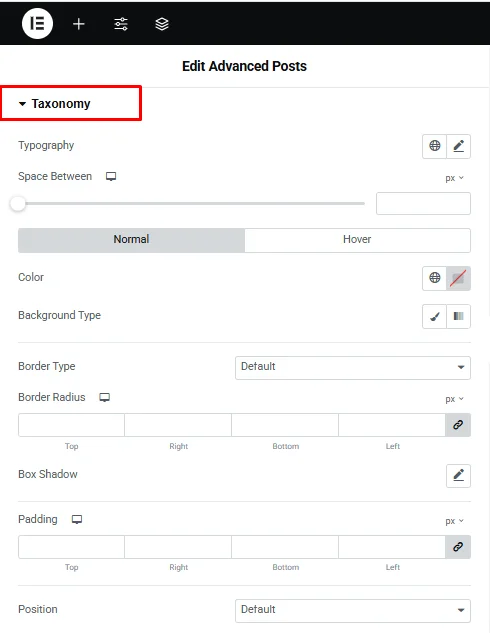Click Color global colors globe icon
The image size is (490, 633).
coord(434,278)
